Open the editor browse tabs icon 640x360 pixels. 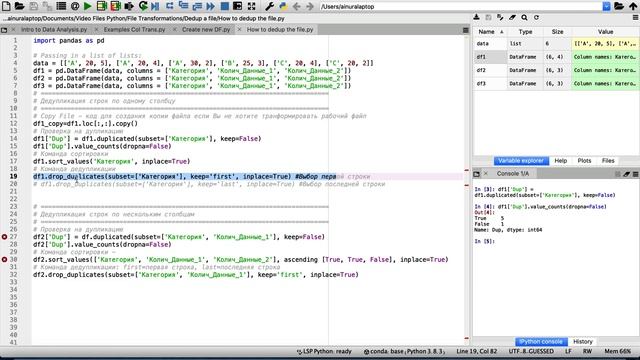coord(4,30)
